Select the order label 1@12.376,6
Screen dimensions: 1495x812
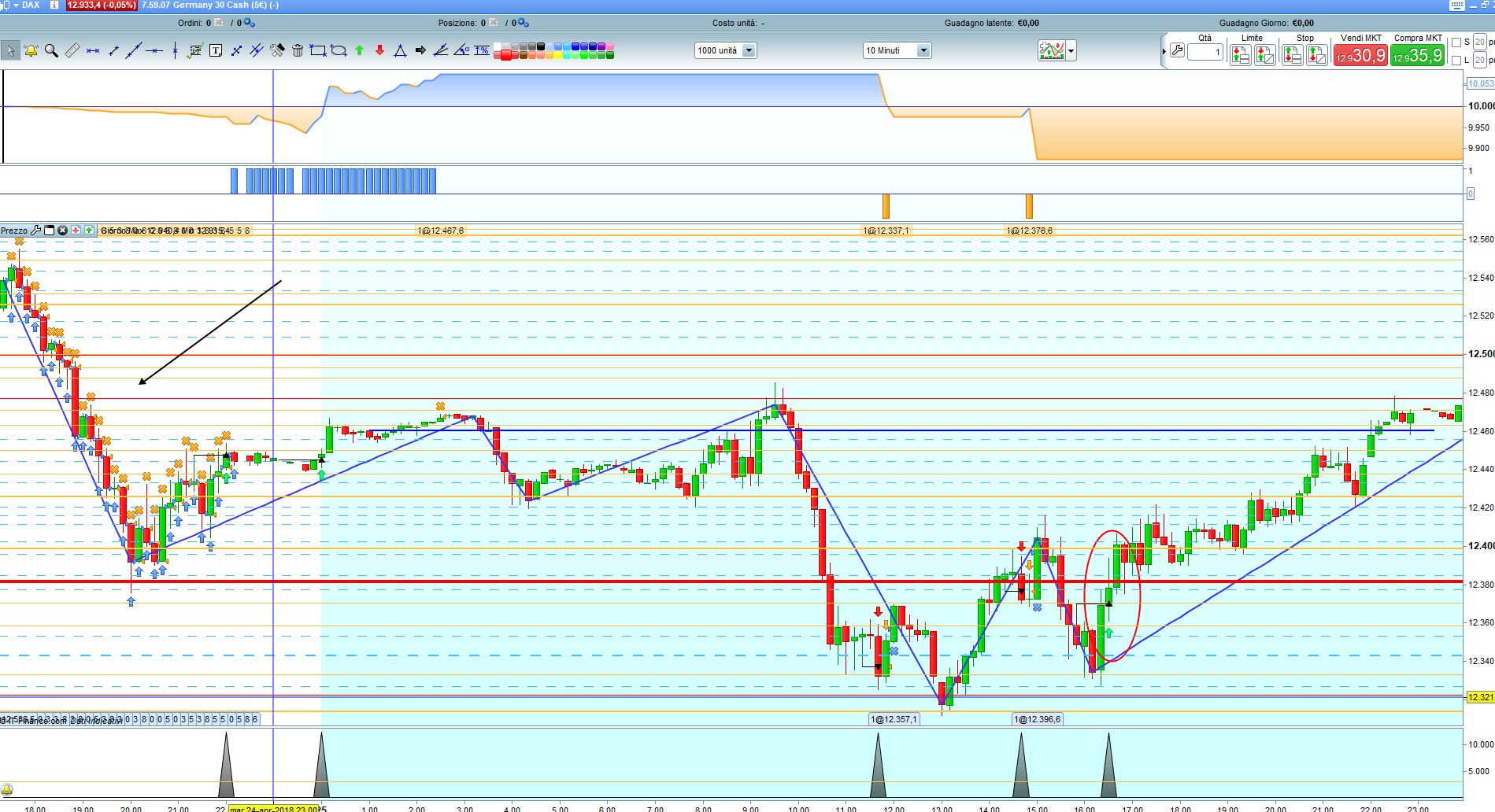point(1030,231)
